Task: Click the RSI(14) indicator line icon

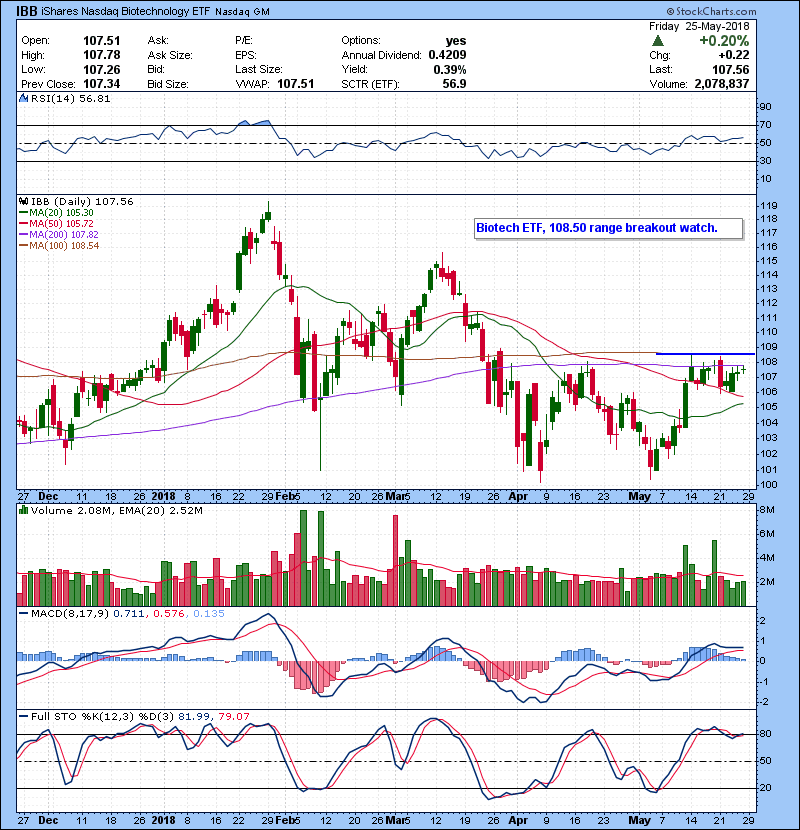Action: tap(23, 98)
